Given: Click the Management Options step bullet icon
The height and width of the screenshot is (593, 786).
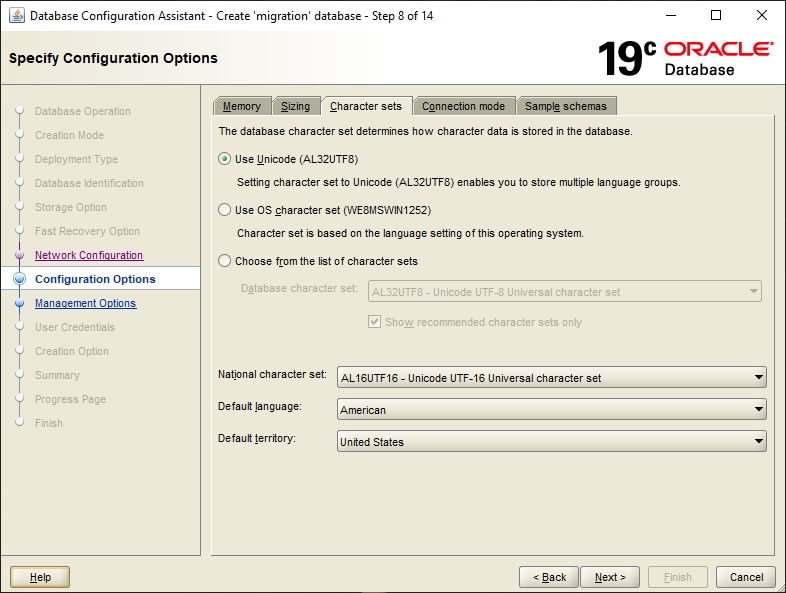Looking at the screenshot, I should 19,304.
